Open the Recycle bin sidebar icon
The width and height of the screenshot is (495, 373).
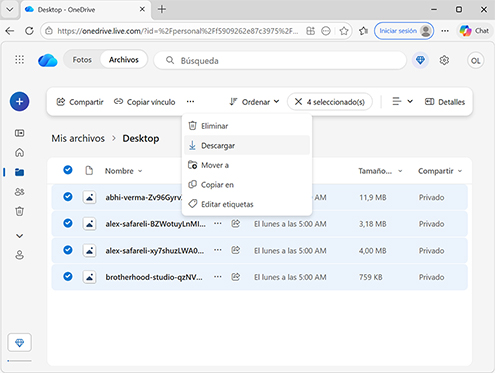coord(20,211)
